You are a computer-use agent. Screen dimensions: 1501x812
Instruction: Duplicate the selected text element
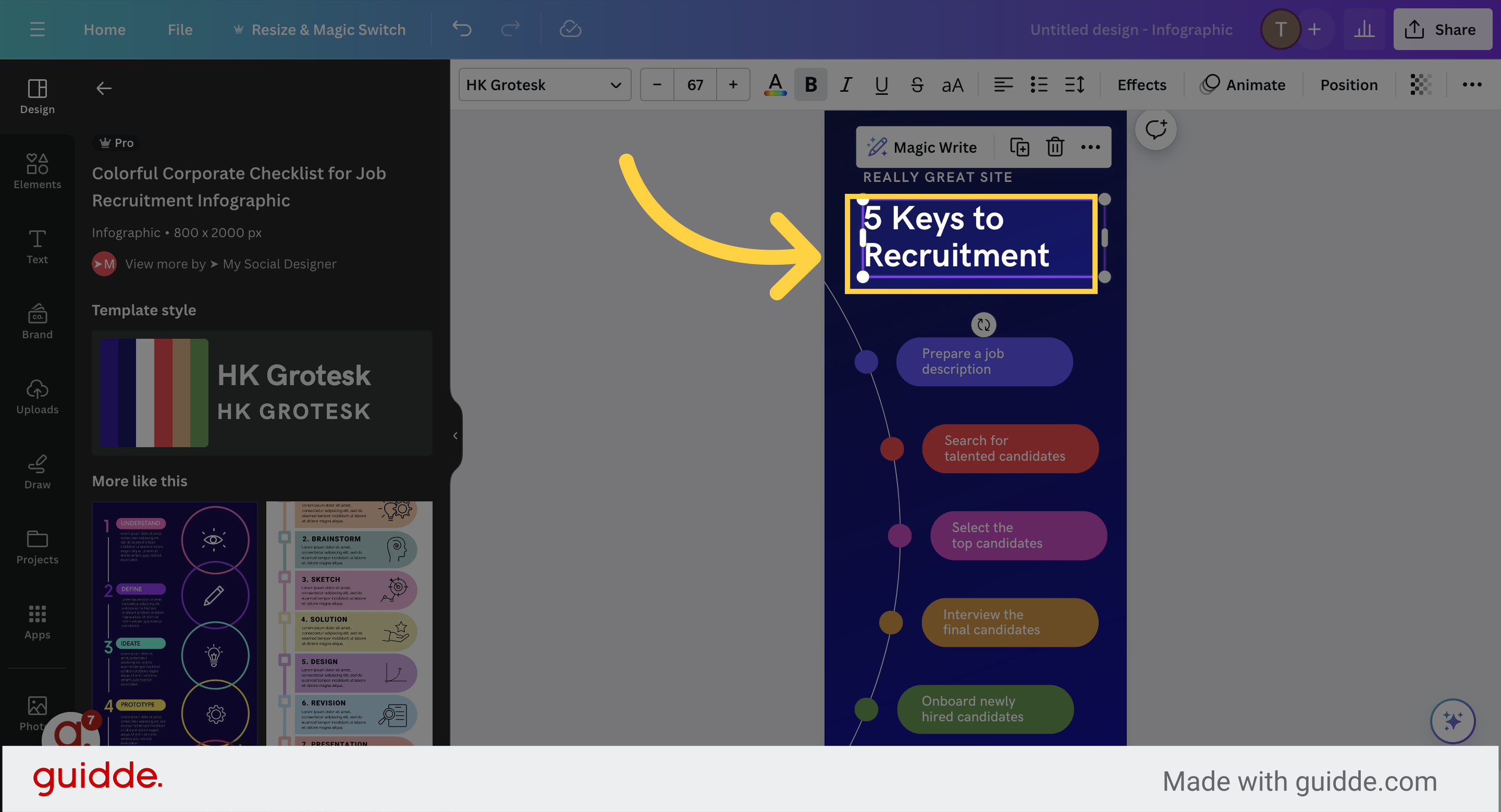[1020, 147]
